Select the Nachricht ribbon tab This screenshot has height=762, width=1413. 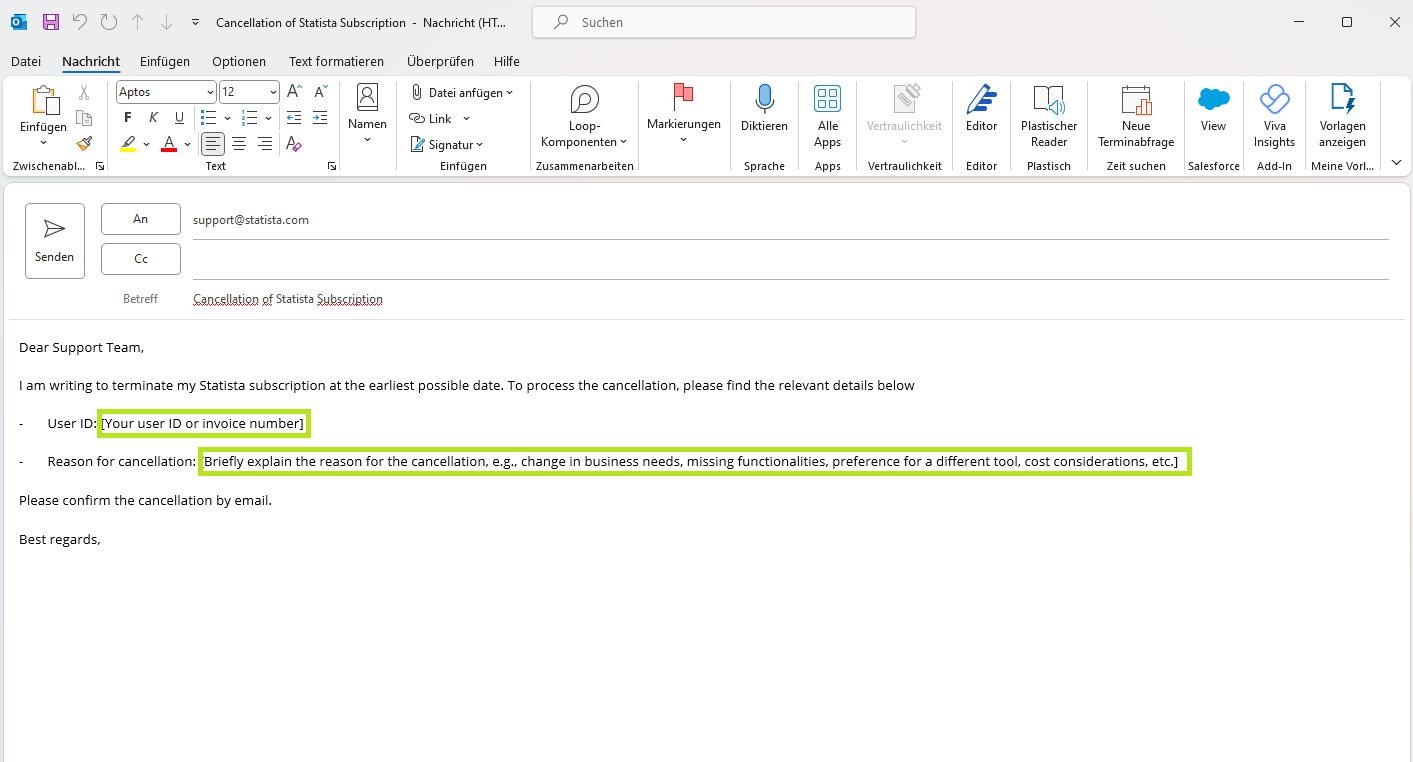click(91, 61)
